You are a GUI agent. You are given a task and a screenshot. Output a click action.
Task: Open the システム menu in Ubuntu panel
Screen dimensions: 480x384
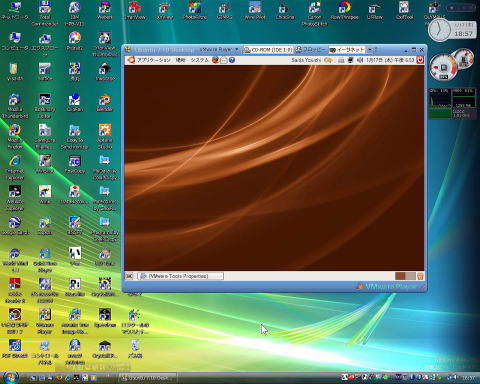pos(199,60)
